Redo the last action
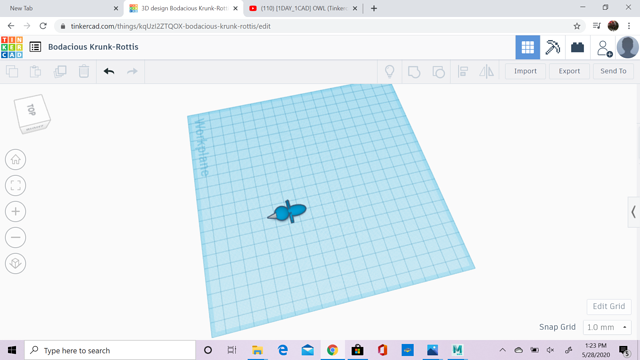 pyautogui.click(x=132, y=71)
